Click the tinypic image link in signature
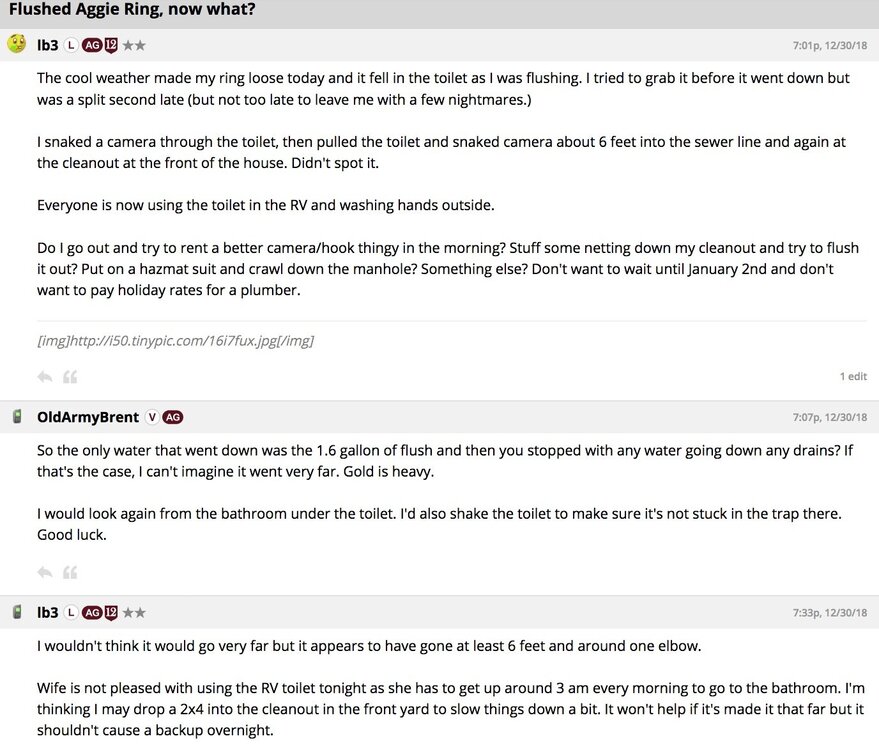The image size is (879, 750). pyautogui.click(x=175, y=341)
